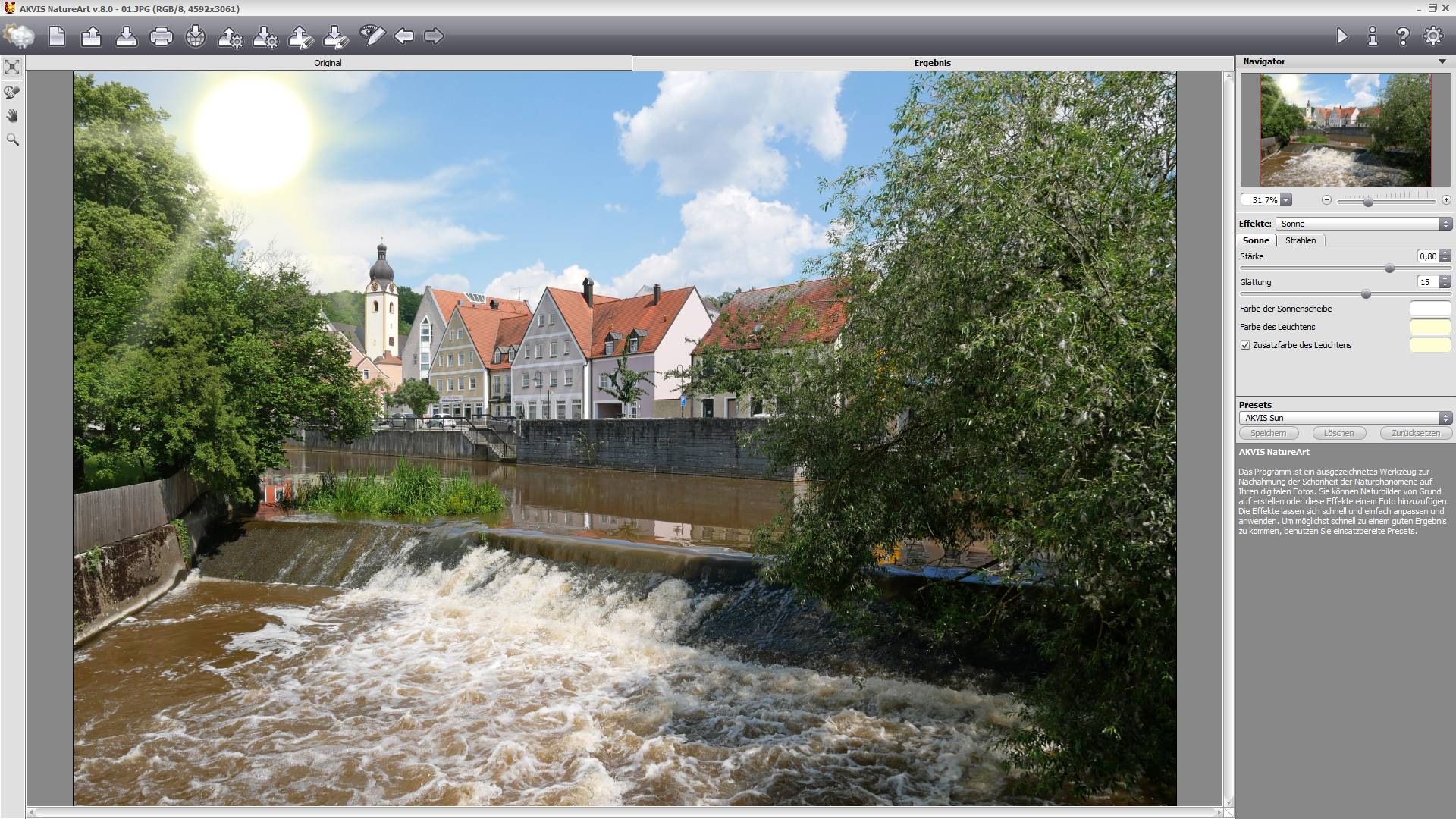The width and height of the screenshot is (1456, 819).
Task: Select the Hand pan tool
Action: (12, 116)
